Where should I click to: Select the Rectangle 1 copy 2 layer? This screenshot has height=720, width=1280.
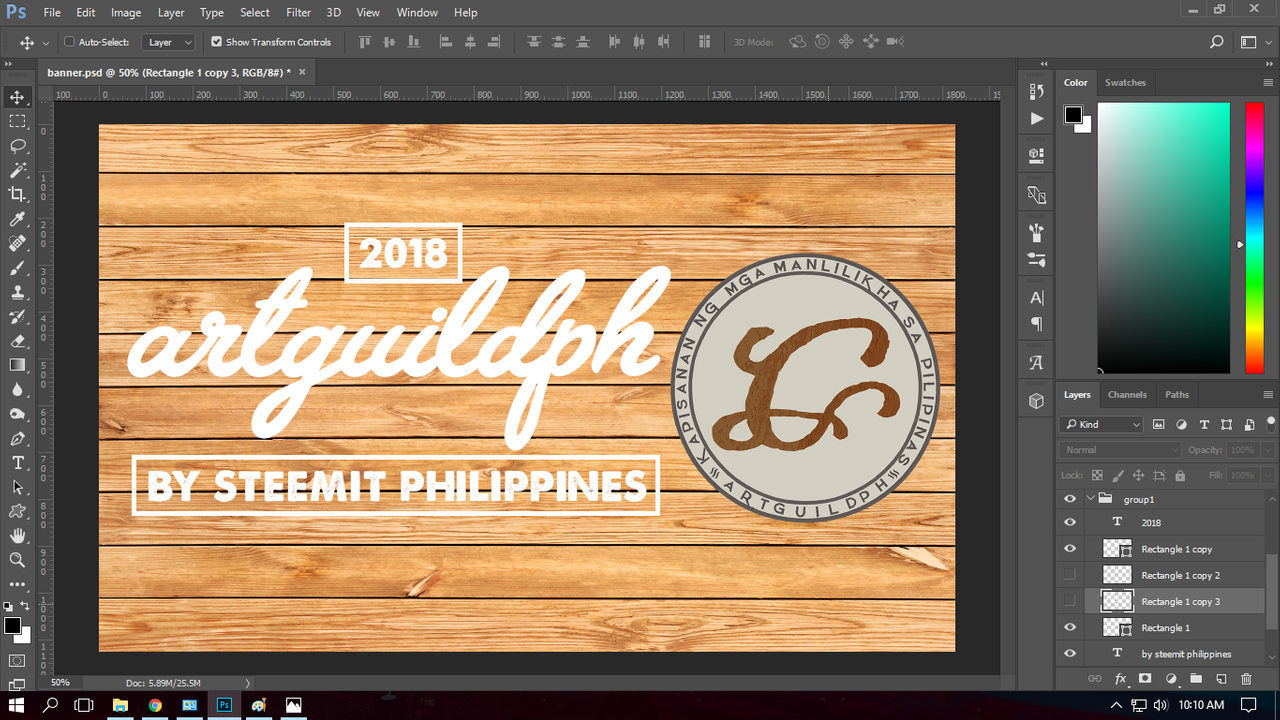1180,575
